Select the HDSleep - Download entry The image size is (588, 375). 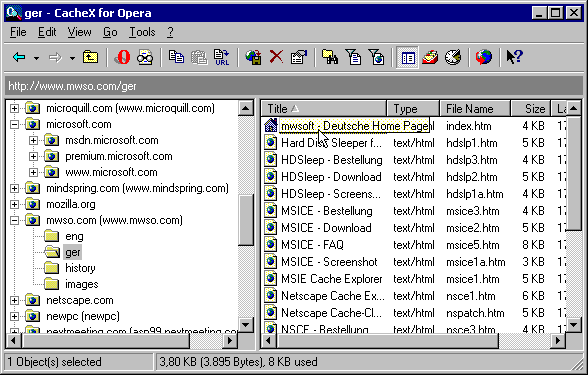pyautogui.click(x=331, y=177)
